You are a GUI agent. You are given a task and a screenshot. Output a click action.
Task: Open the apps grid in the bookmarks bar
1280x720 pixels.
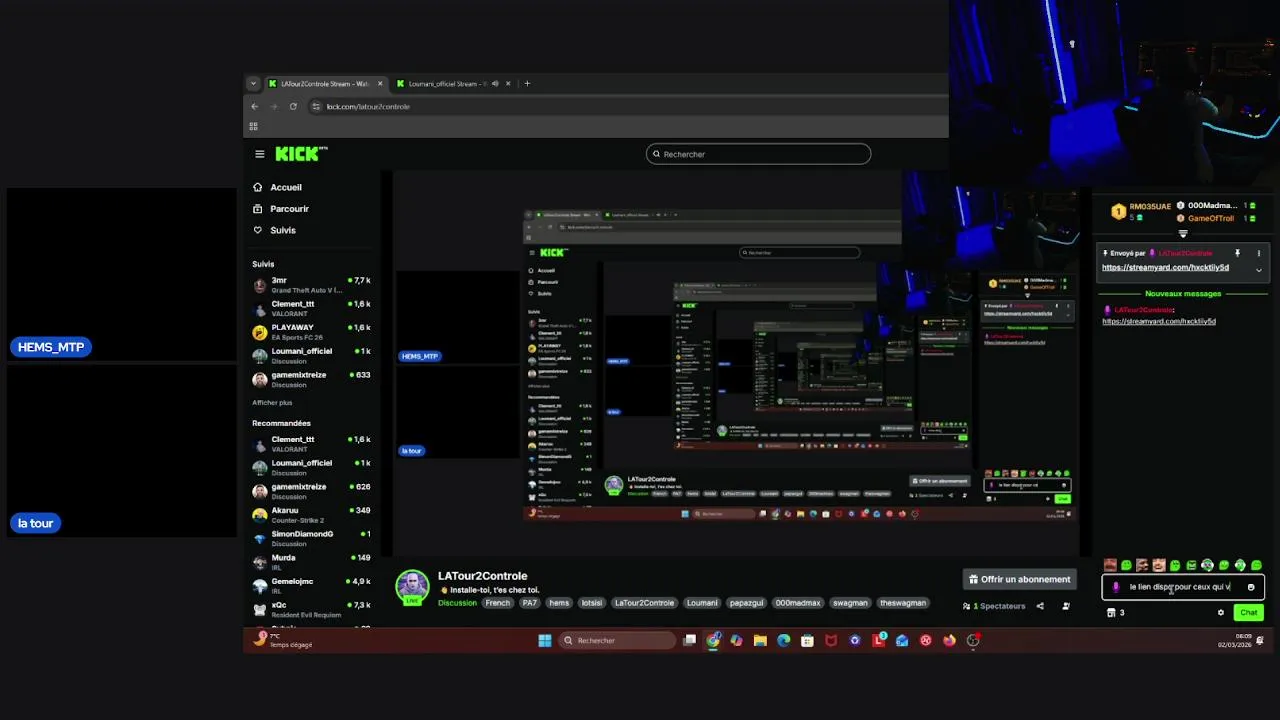pyautogui.click(x=253, y=126)
